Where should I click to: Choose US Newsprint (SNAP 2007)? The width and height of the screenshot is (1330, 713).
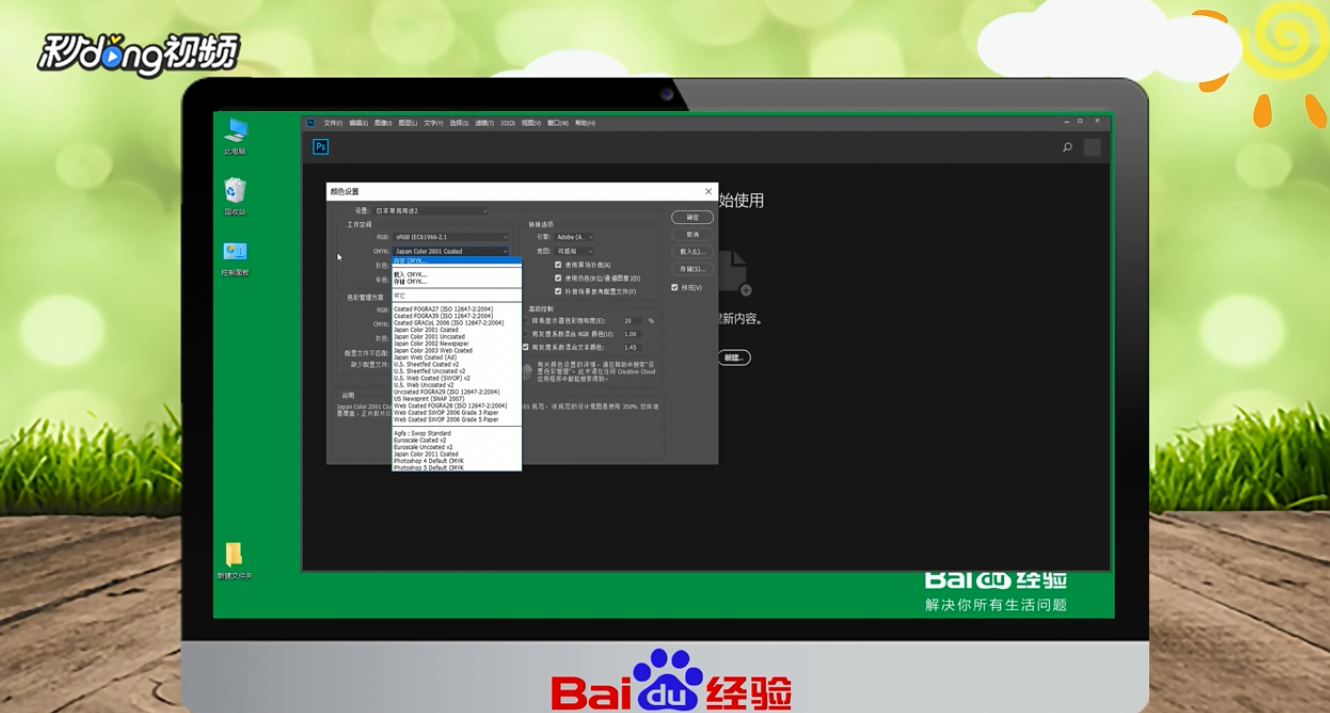pos(457,399)
